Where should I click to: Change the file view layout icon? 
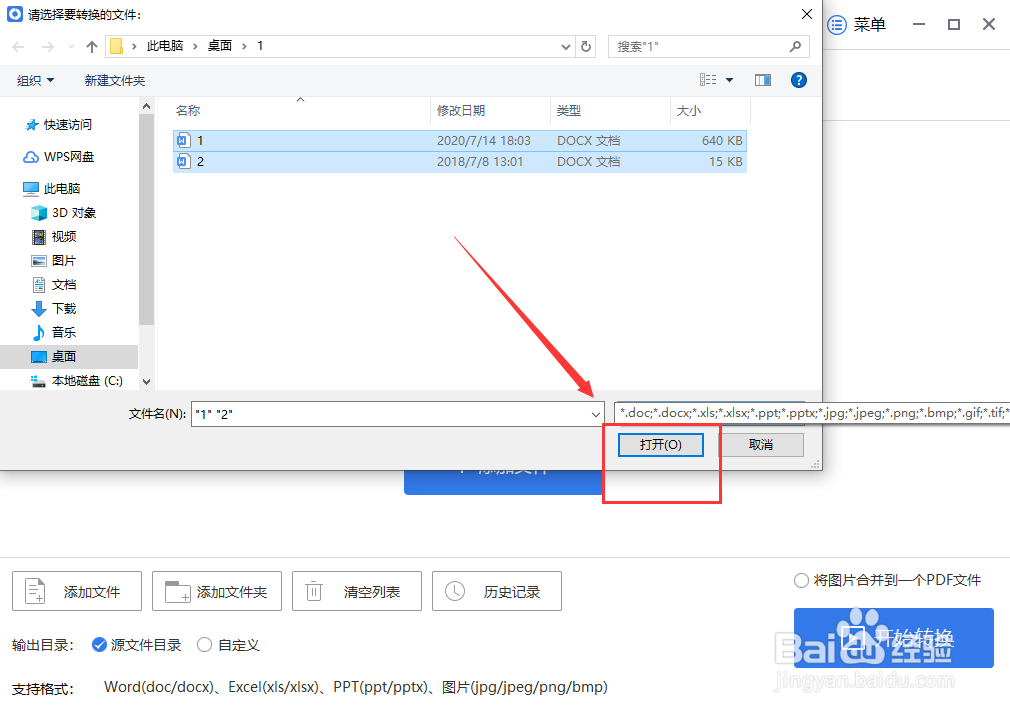click(708, 80)
